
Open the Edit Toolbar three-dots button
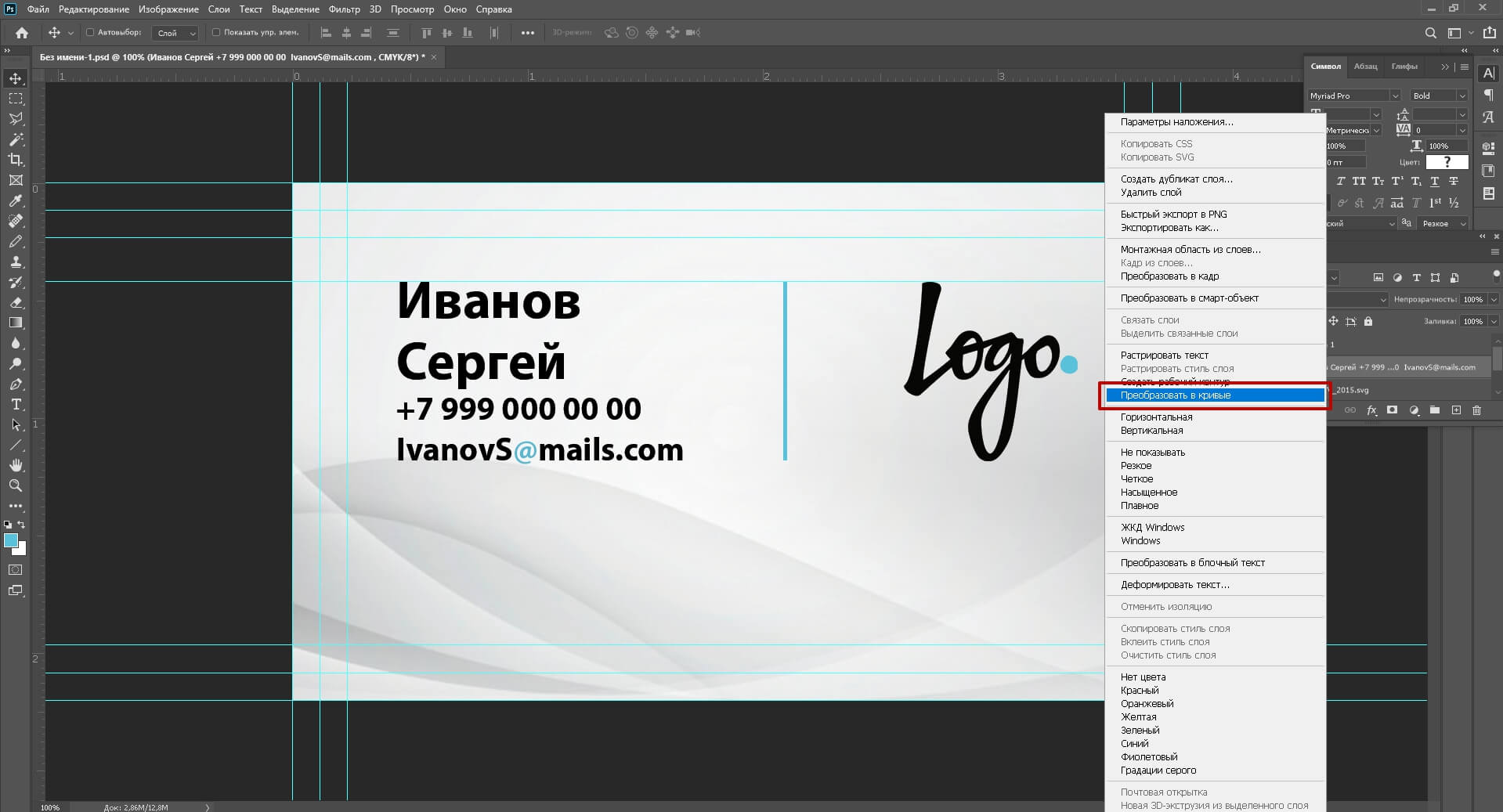coord(15,506)
